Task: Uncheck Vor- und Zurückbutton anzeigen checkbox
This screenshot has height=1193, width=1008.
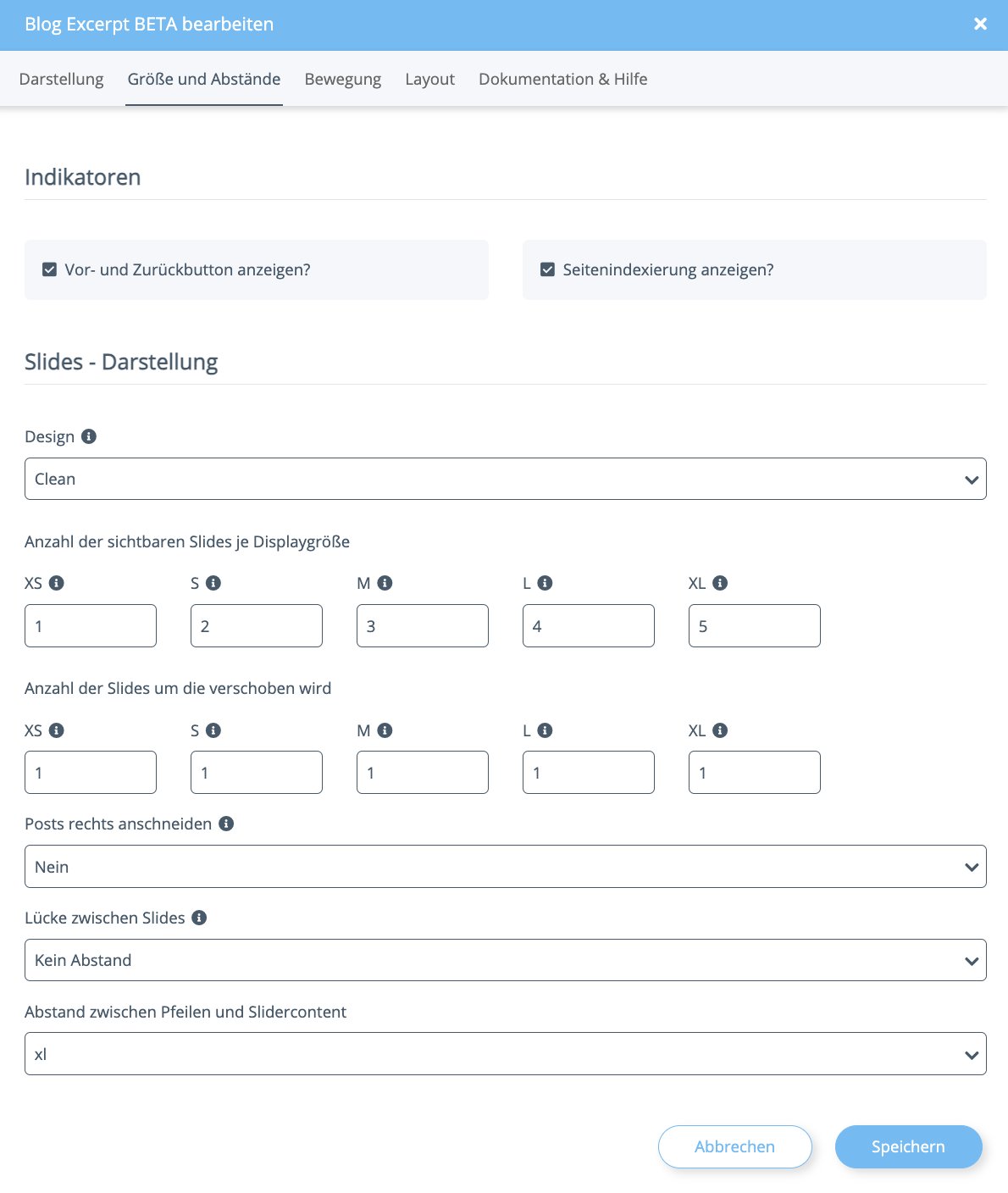Action: [x=49, y=269]
